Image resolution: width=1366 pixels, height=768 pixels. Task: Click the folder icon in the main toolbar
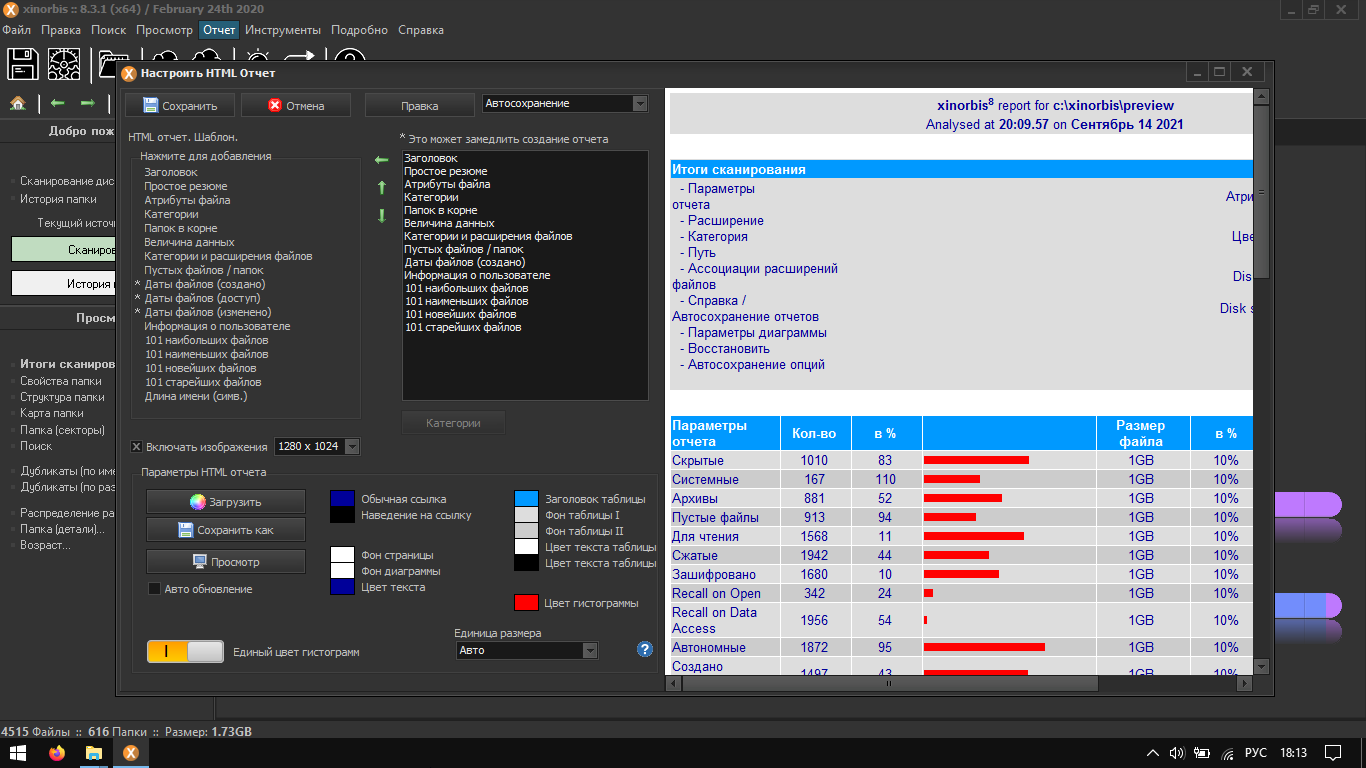112,63
